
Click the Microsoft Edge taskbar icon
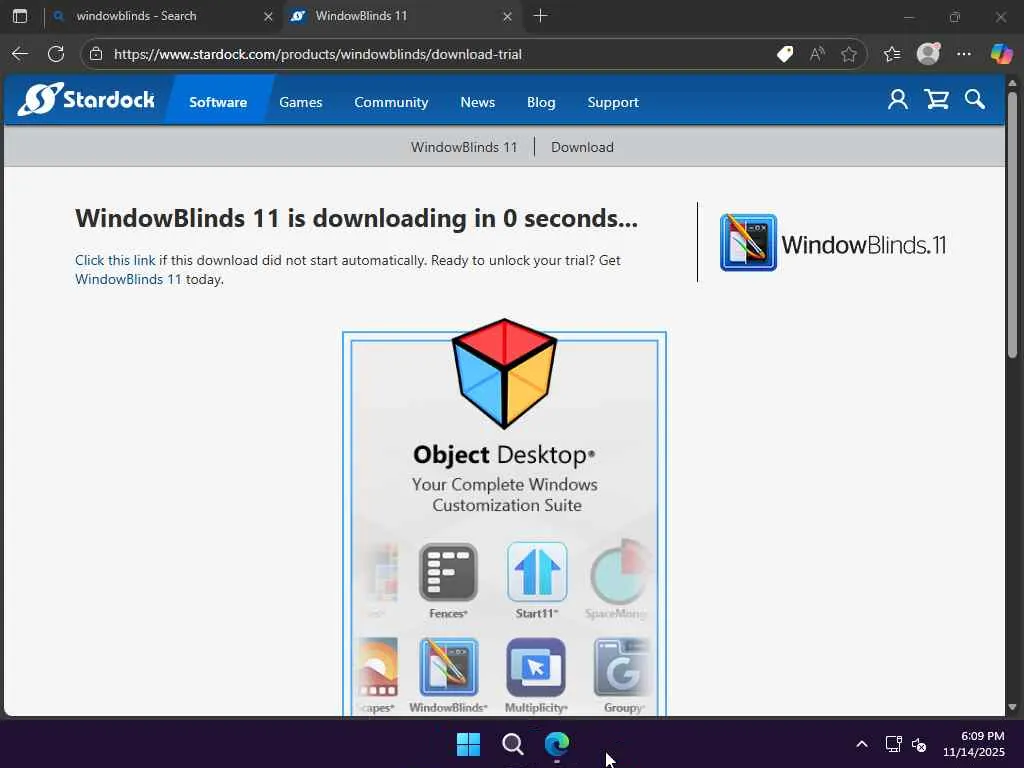(557, 744)
